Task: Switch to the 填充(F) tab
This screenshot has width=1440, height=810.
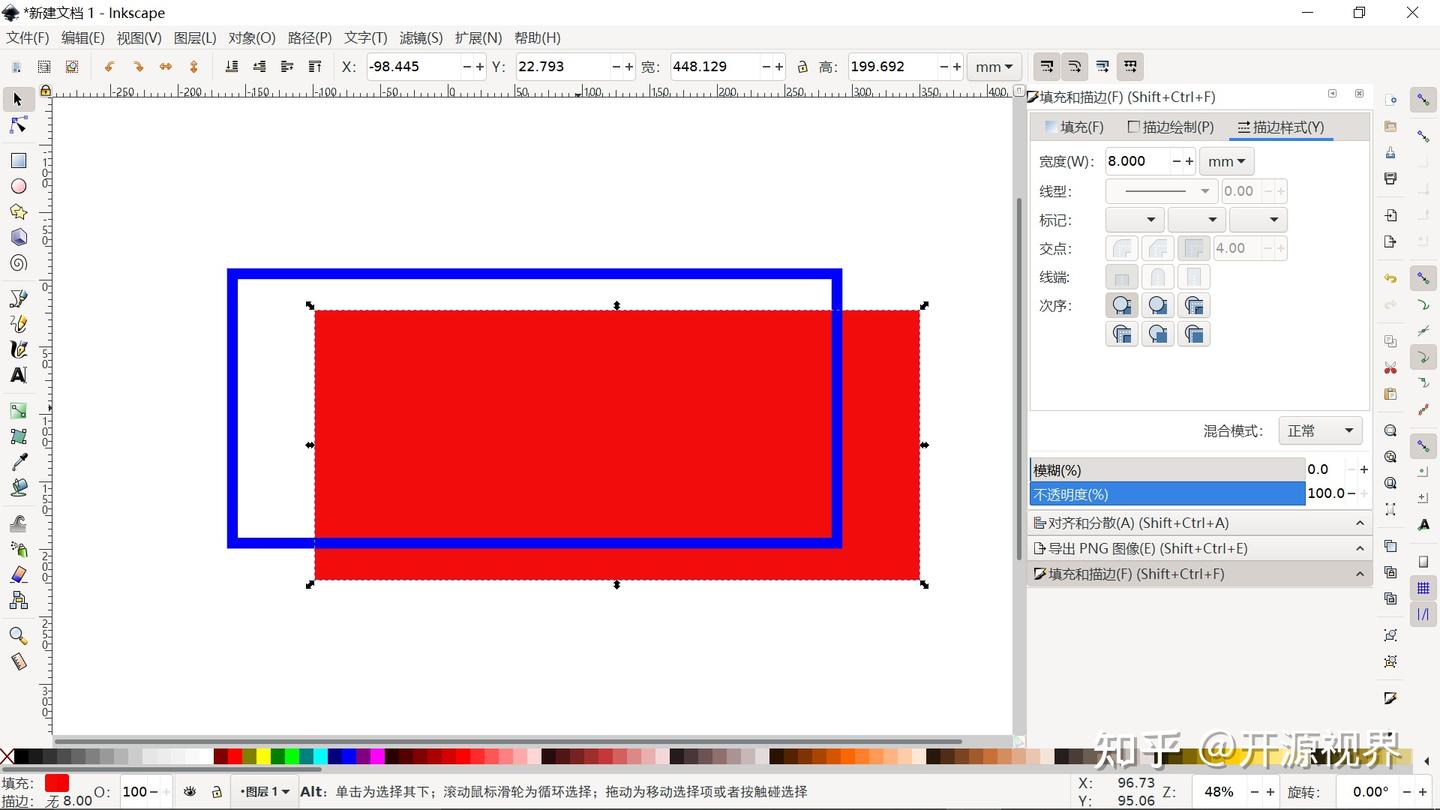Action: pos(1074,127)
